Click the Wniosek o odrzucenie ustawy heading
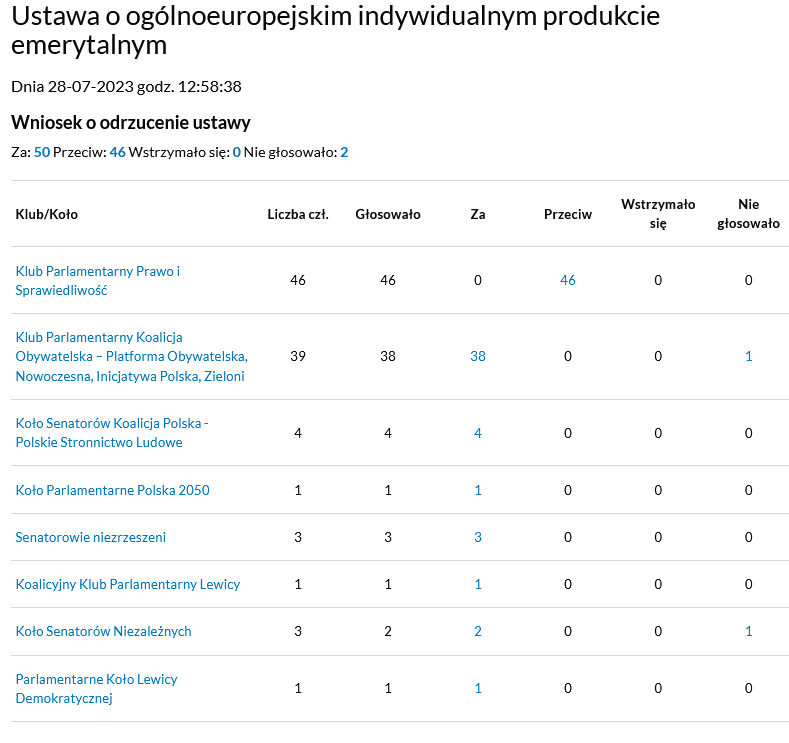The width and height of the screenshot is (789, 743). tap(131, 123)
